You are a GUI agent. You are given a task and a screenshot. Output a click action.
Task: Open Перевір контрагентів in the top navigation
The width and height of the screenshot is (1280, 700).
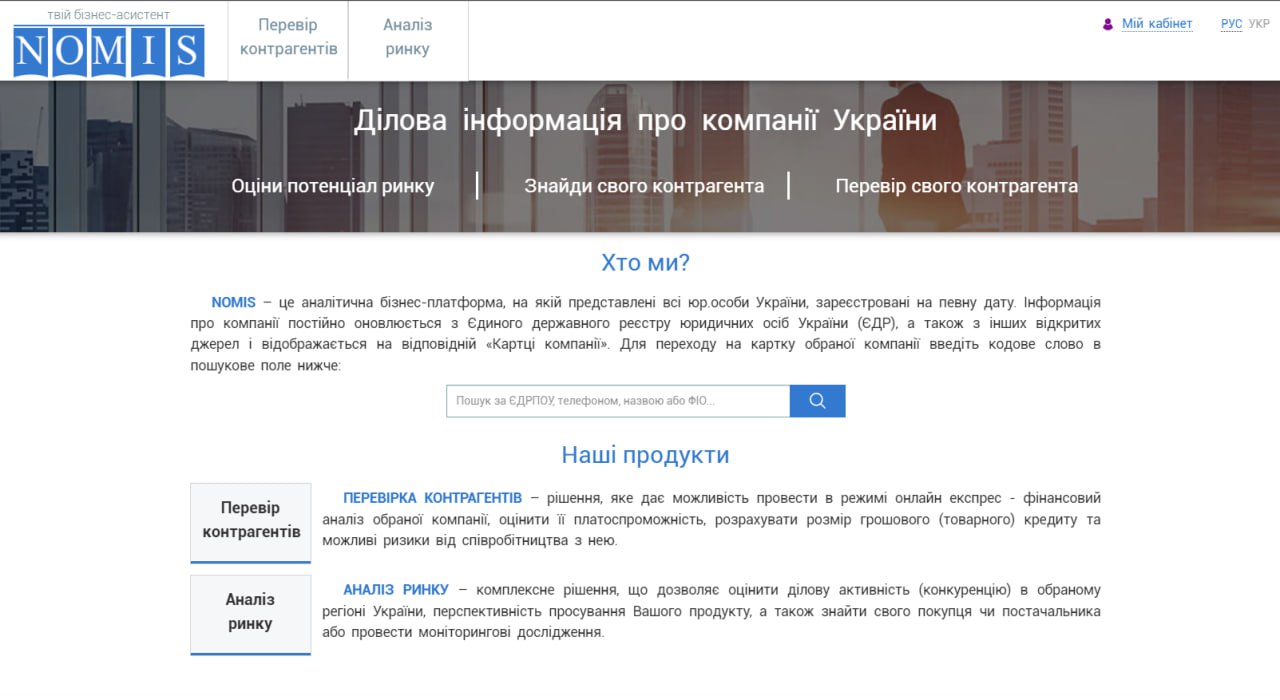pyautogui.click(x=288, y=37)
